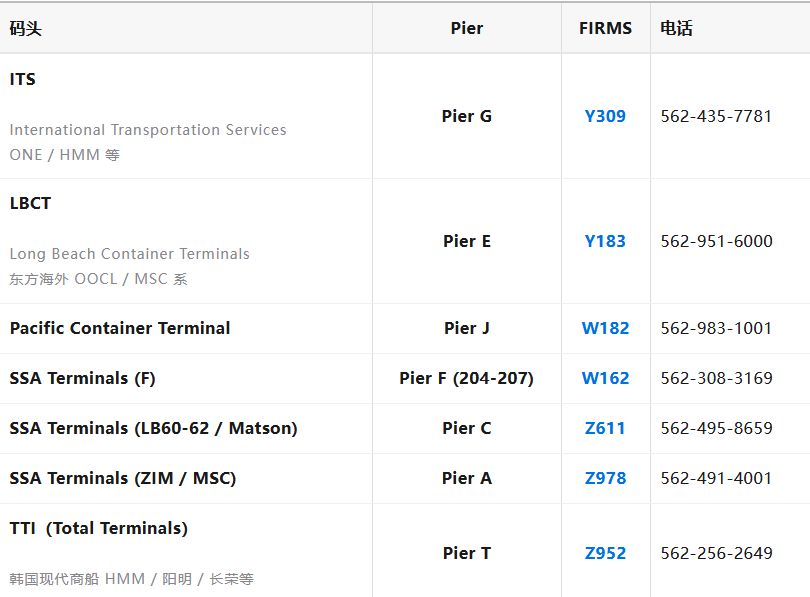
Task: Click the Pier J cell
Action: pos(467,328)
